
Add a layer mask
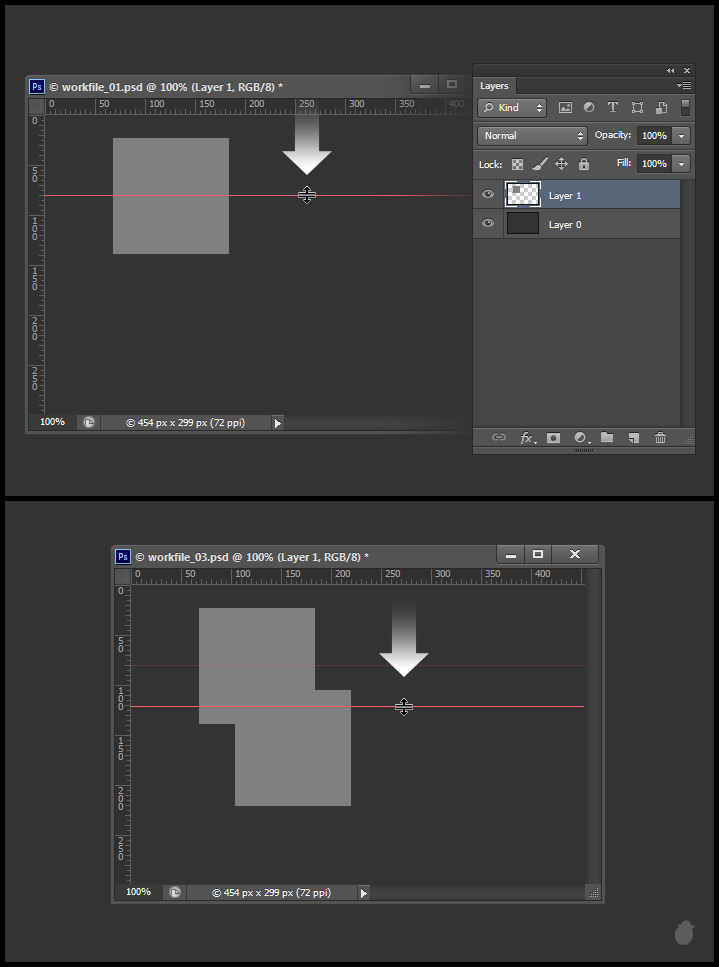[553, 438]
